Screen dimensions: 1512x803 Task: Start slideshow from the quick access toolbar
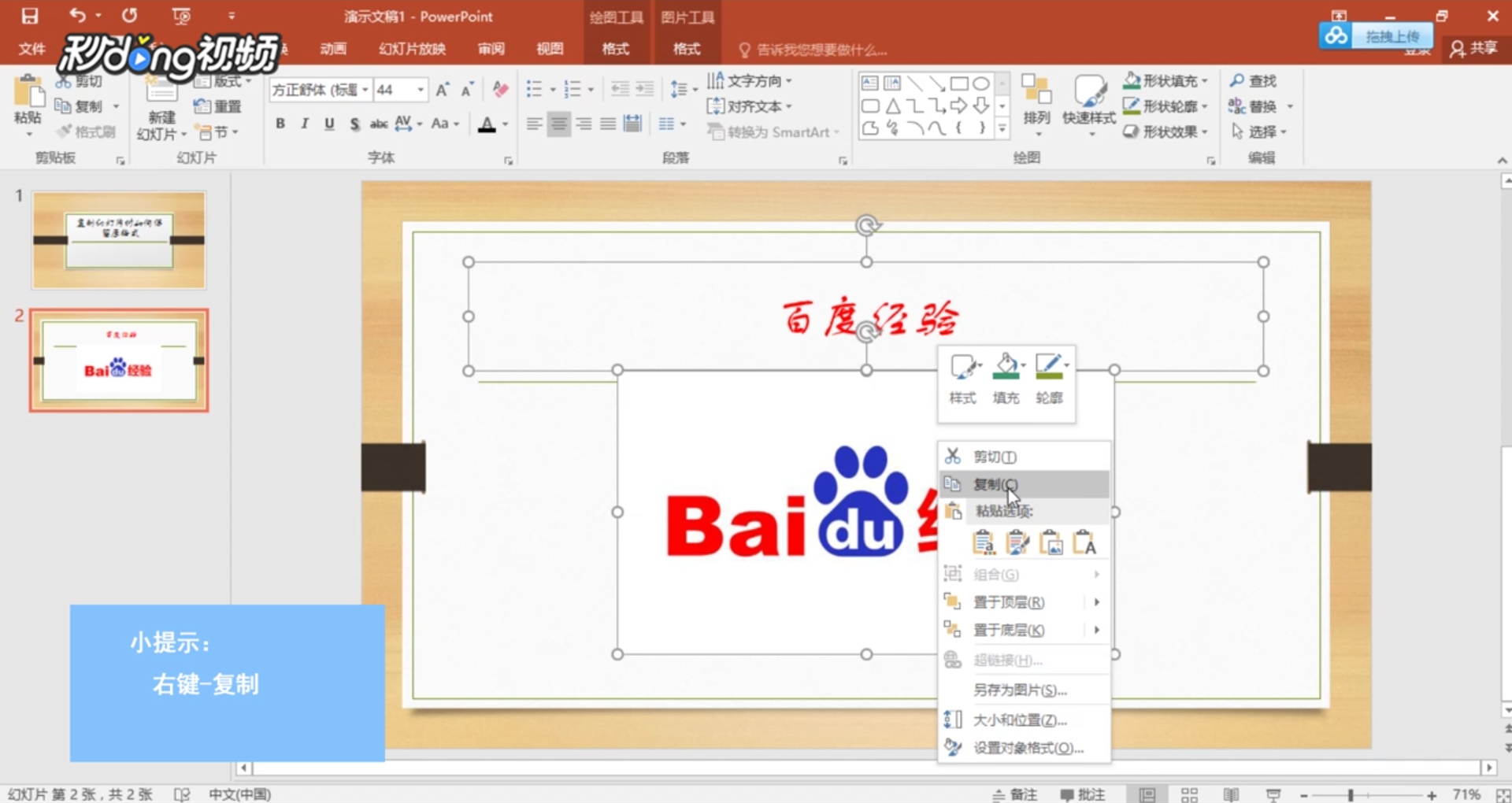coord(181,16)
